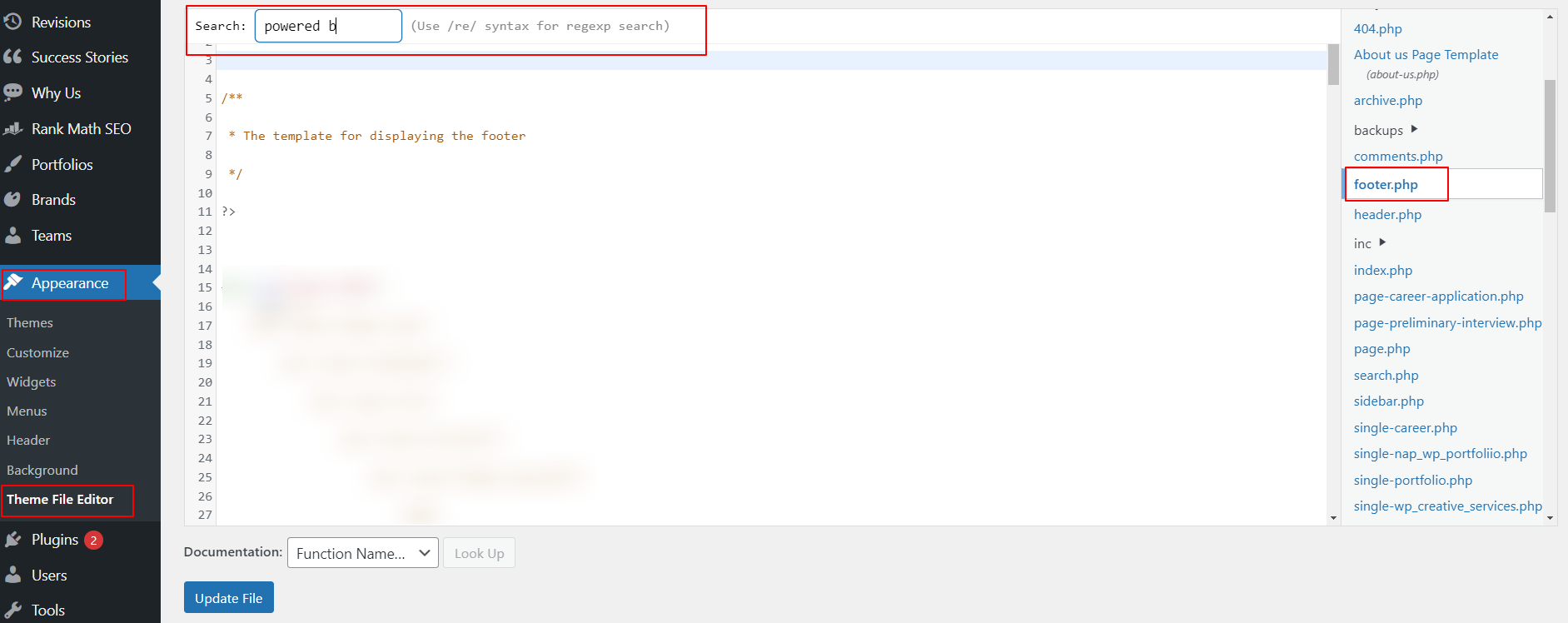Open the Background submenu item
Image resolution: width=1568 pixels, height=623 pixels.
pyautogui.click(x=42, y=470)
